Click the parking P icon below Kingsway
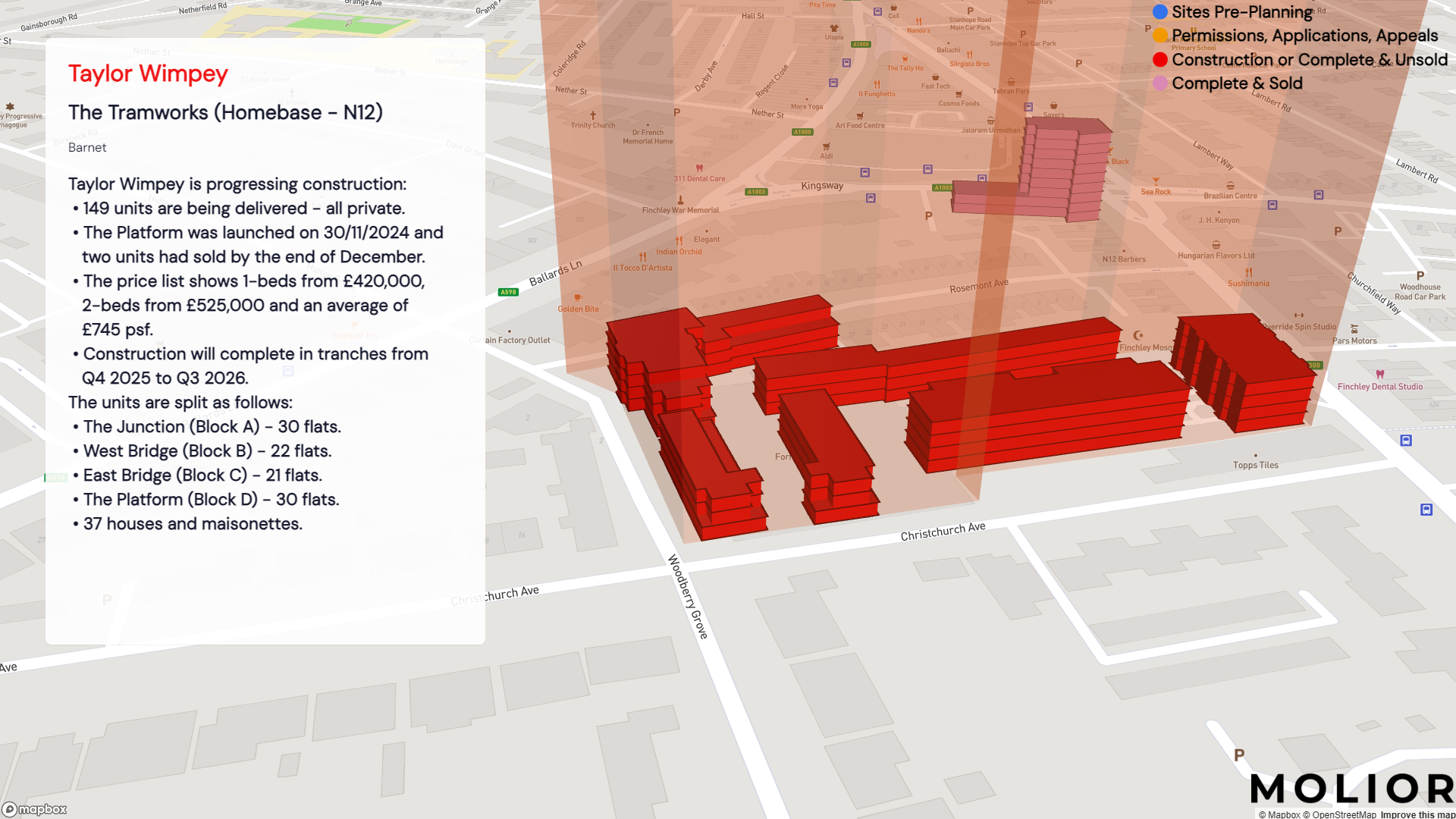Image resolution: width=1456 pixels, height=819 pixels. click(929, 216)
